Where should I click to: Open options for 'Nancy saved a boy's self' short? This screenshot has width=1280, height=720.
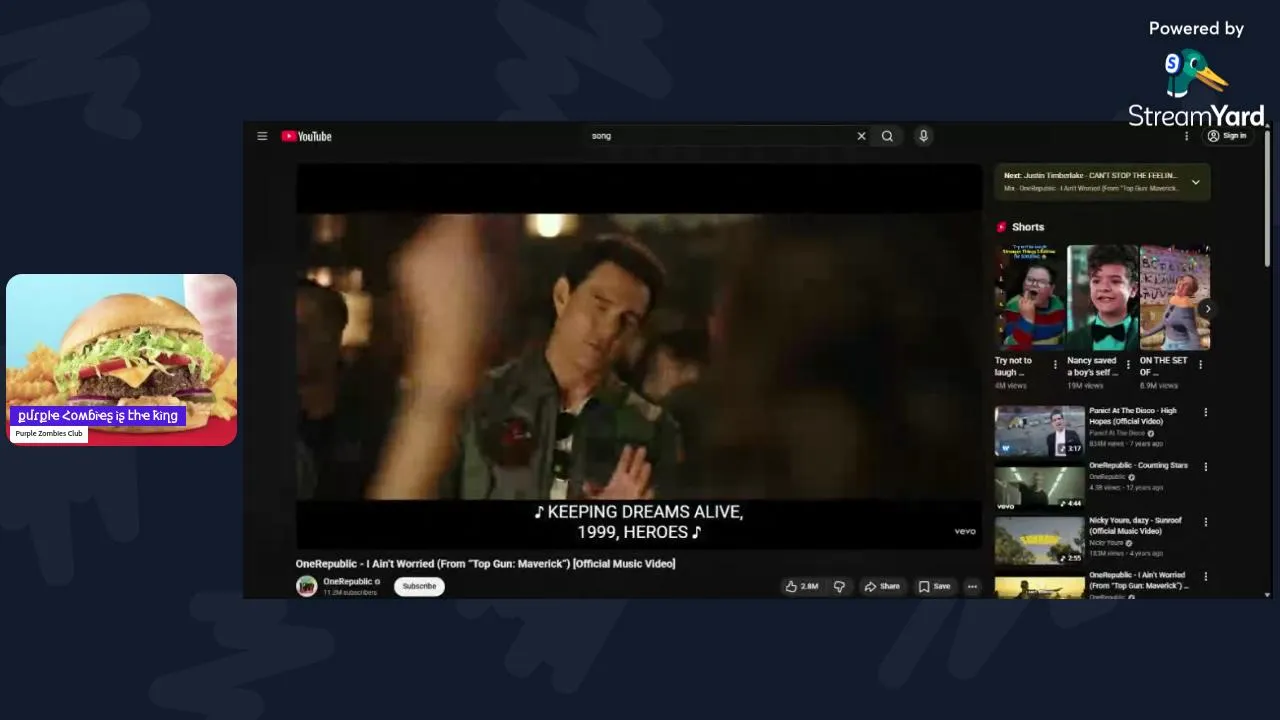click(1128, 365)
